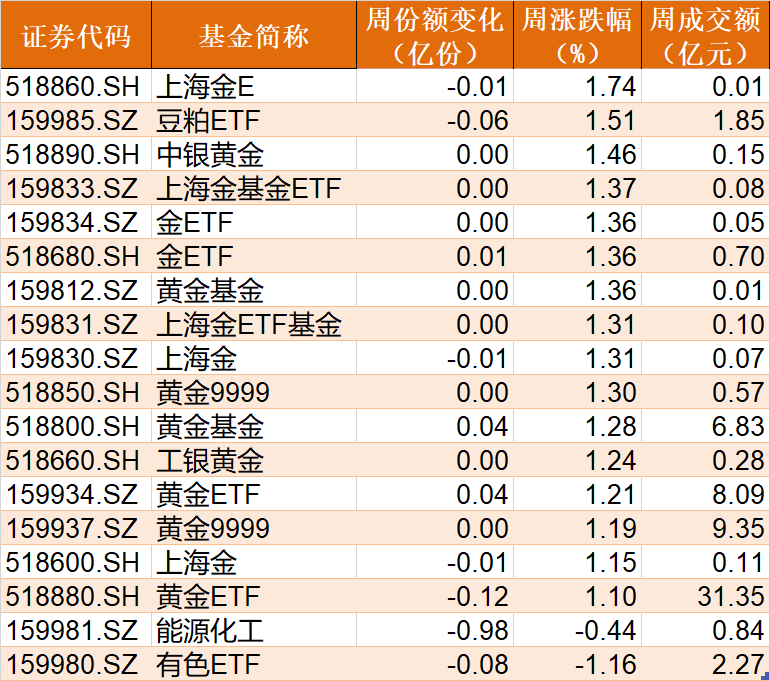The image size is (770, 681).
Task: Click turnover value 0.84
Action: tap(739, 630)
